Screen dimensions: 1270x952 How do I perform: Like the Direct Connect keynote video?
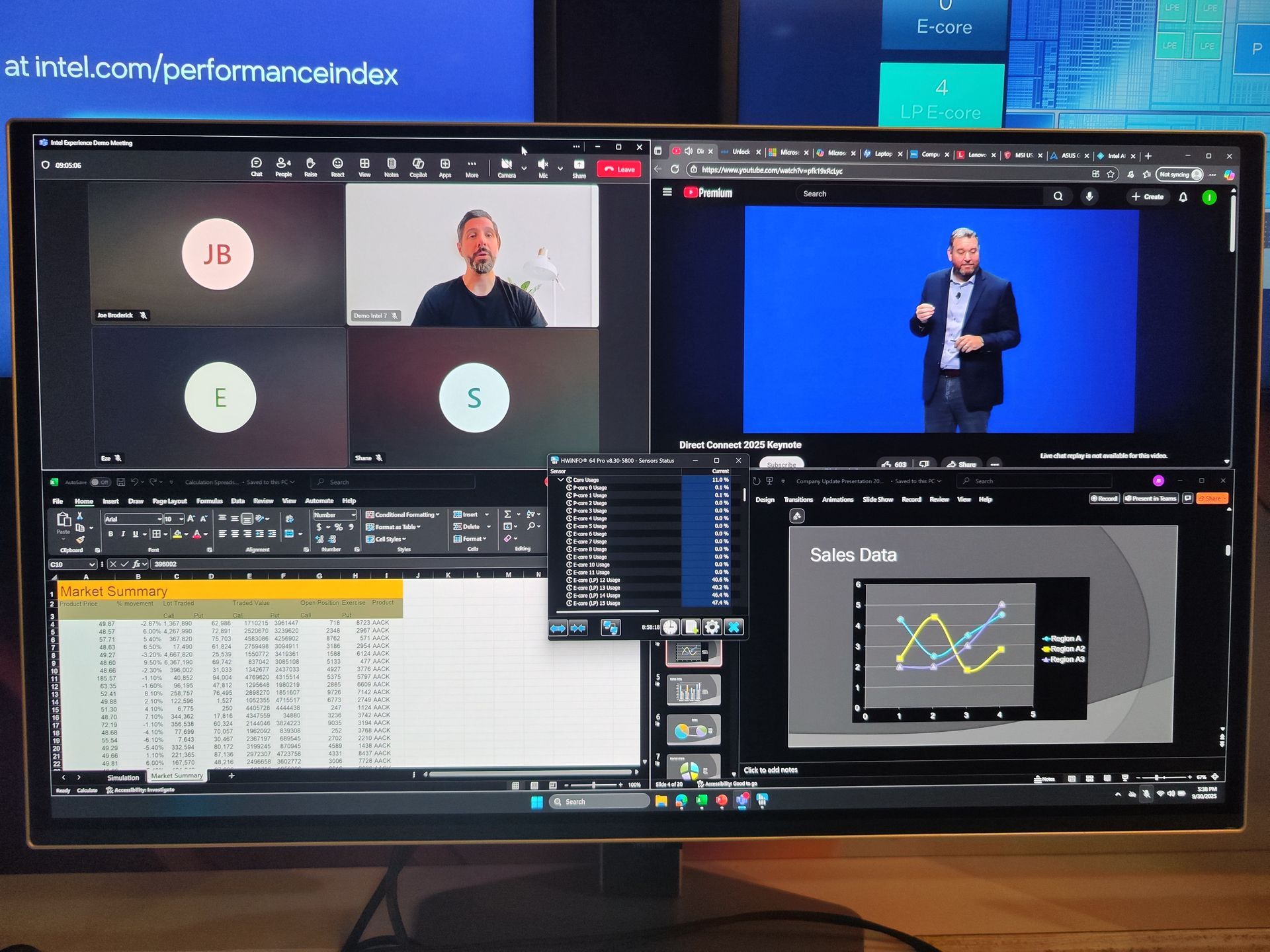tap(895, 464)
